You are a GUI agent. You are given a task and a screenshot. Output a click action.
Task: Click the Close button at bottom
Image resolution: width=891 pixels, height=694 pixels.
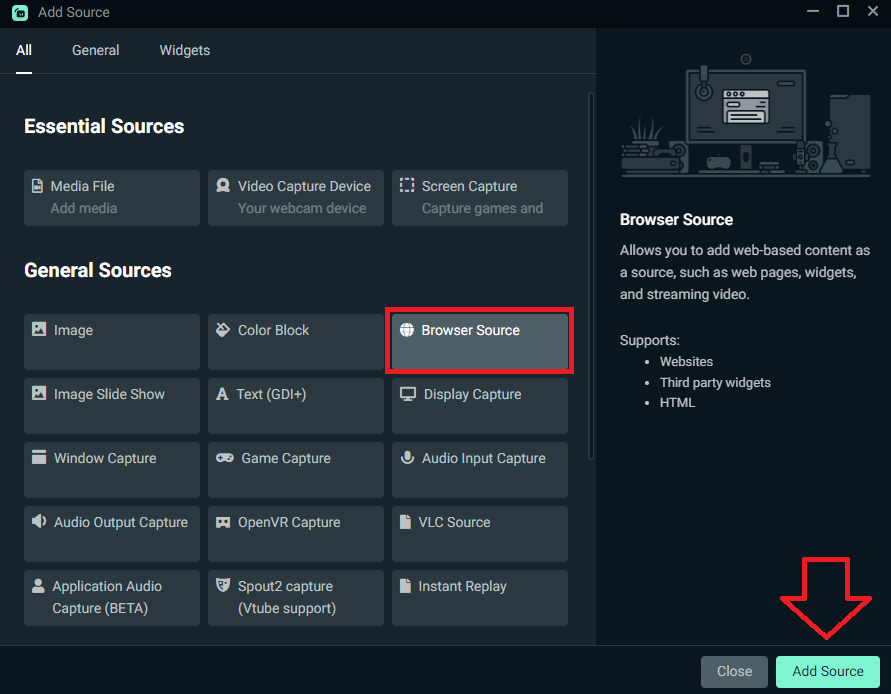click(x=734, y=672)
